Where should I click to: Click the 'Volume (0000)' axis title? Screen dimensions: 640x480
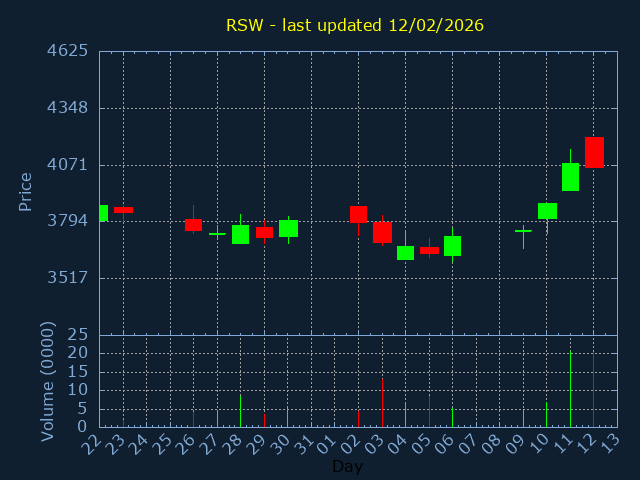click(46, 381)
